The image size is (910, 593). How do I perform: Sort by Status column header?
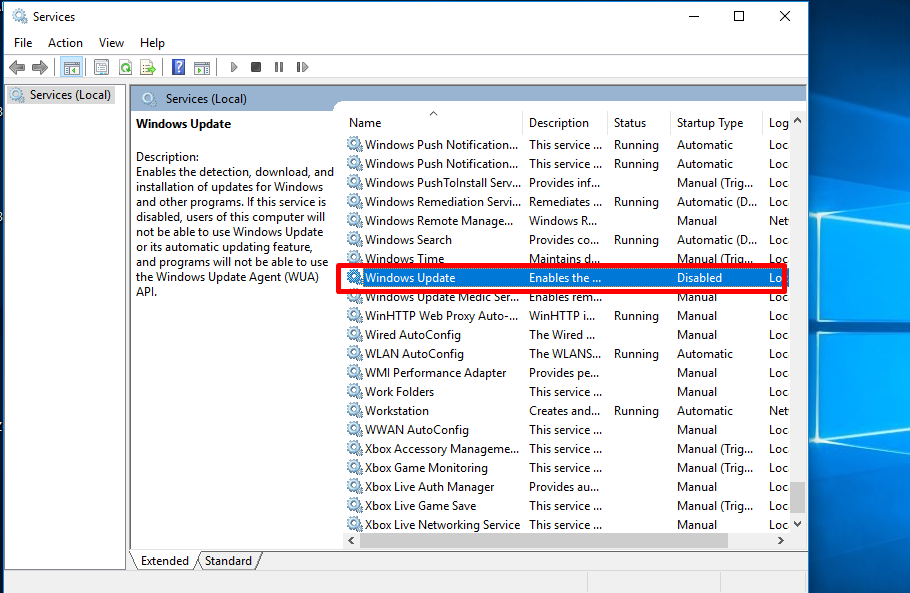coord(639,122)
